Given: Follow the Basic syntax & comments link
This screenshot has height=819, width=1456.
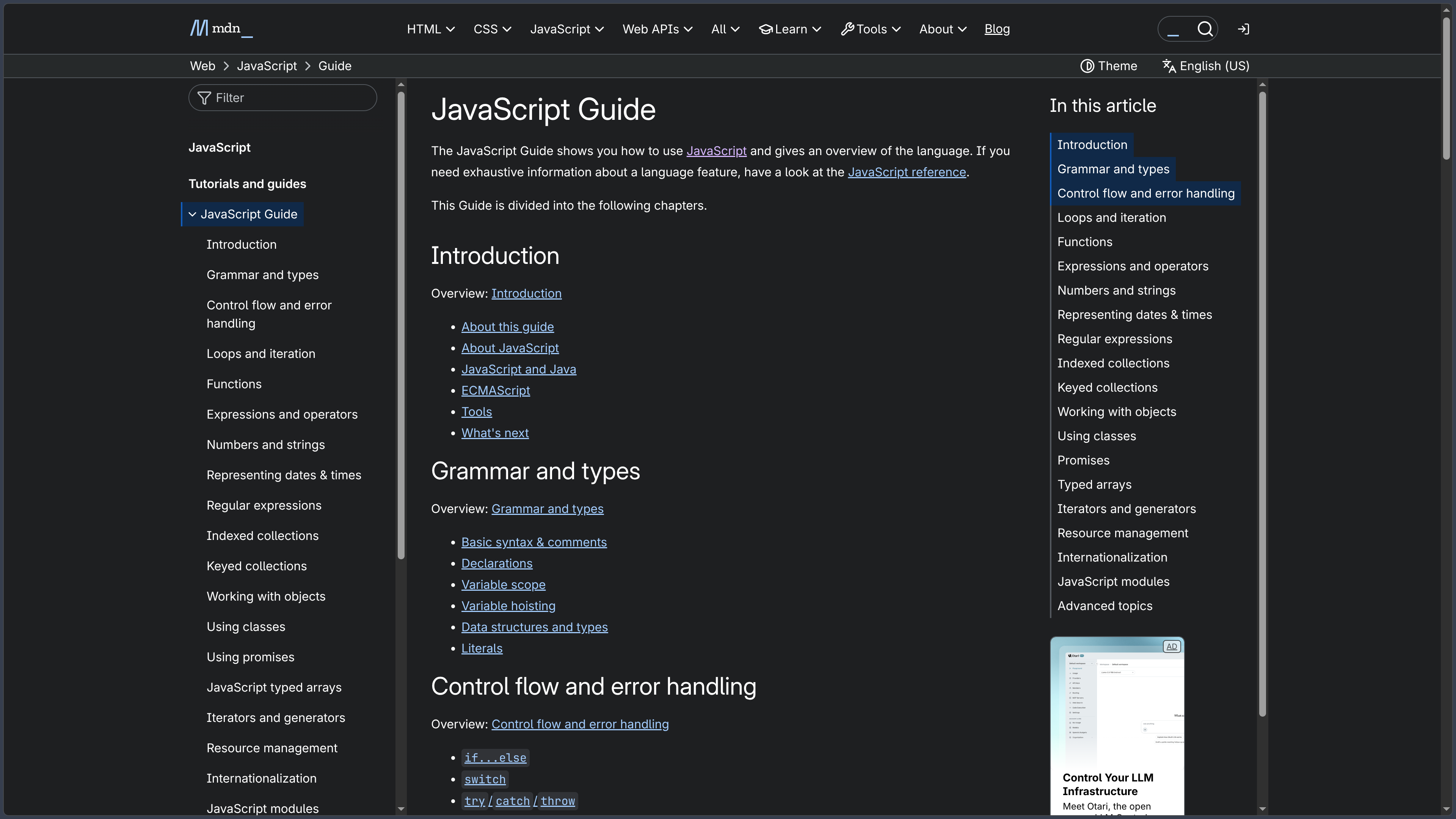Looking at the screenshot, I should (x=534, y=542).
